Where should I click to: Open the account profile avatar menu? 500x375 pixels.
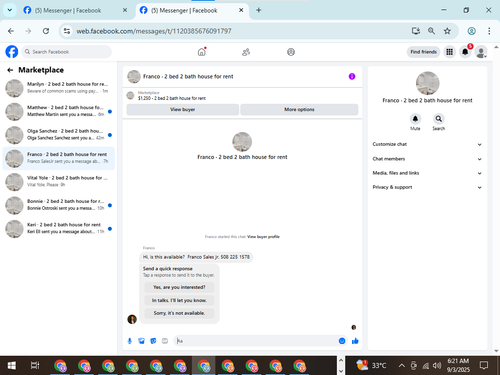pos(481,52)
